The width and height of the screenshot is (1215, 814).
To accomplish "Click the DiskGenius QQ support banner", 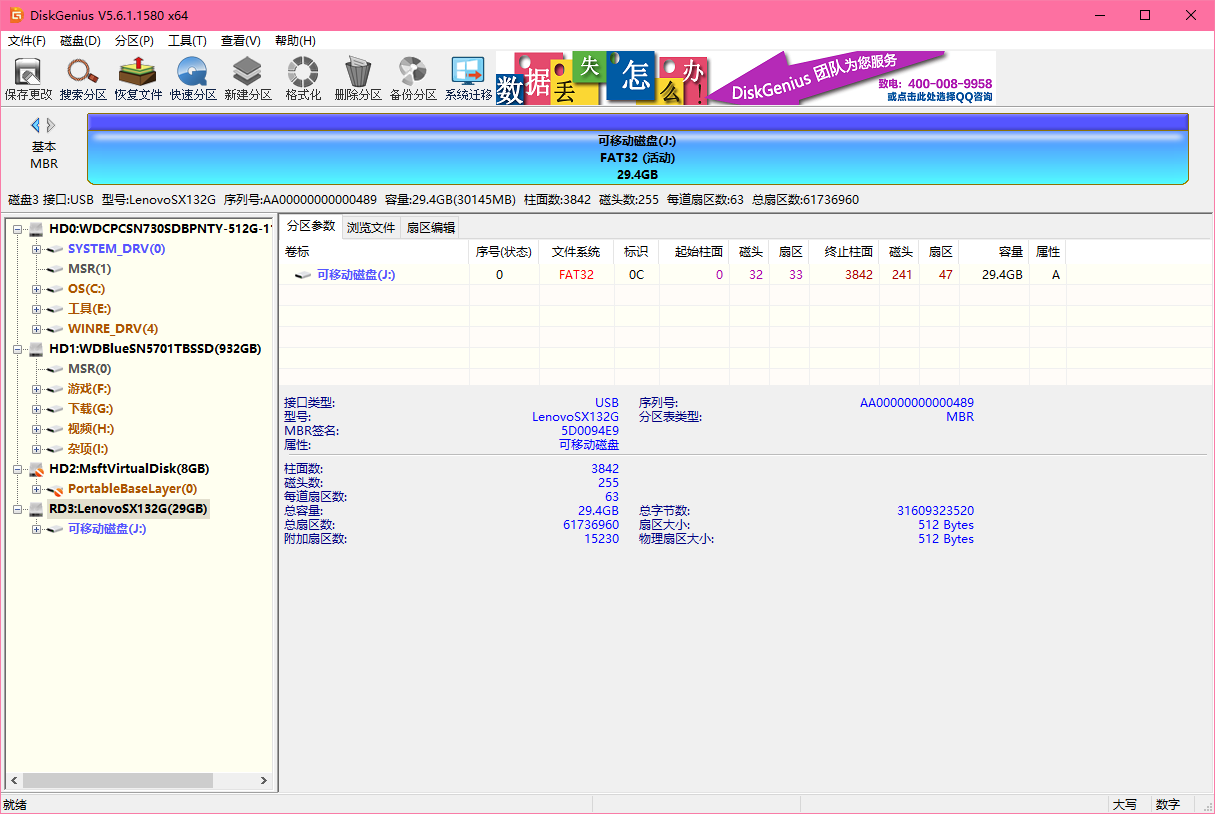I will coord(850,79).
